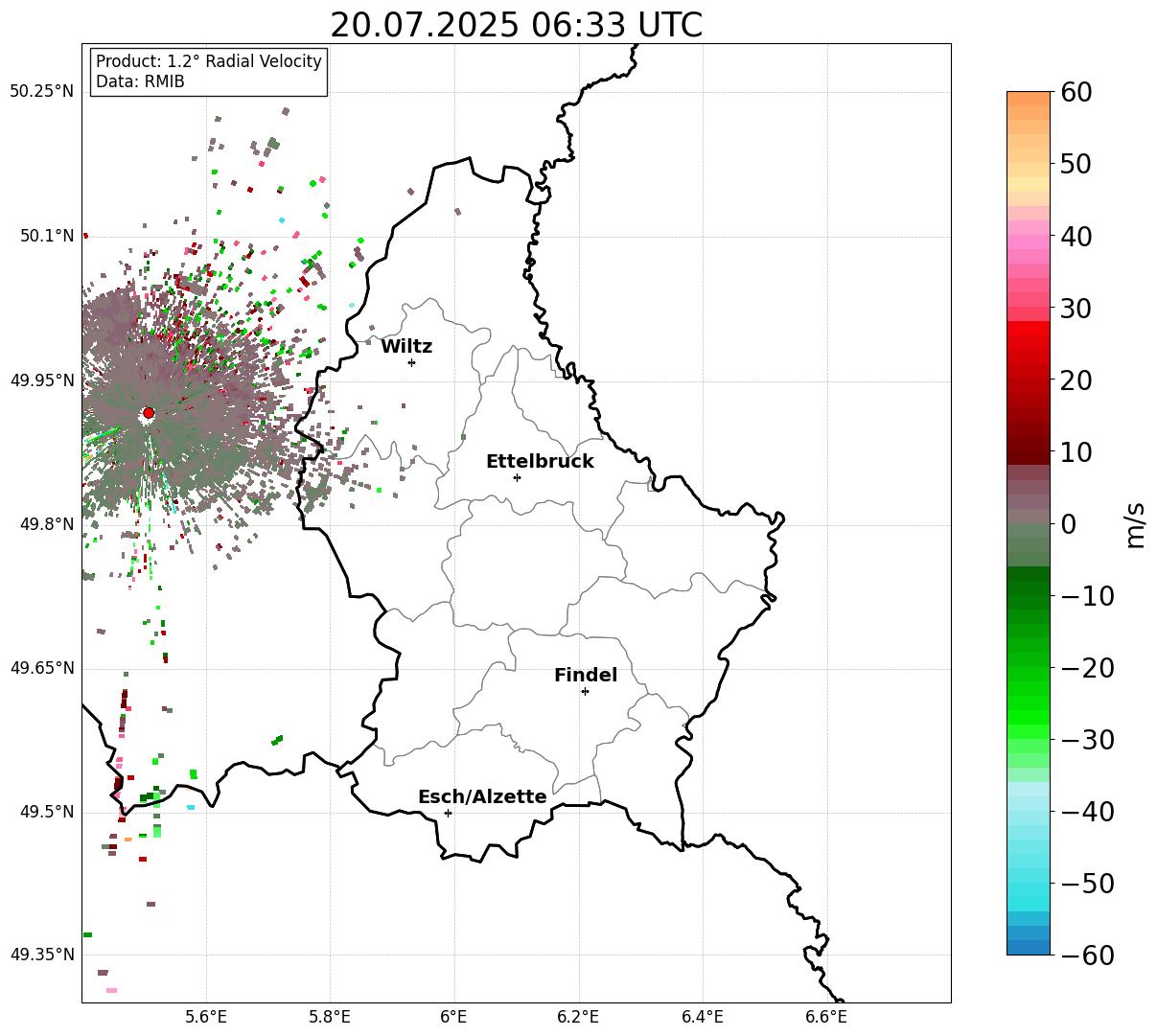Click the Ettelbruck station cross marker
Image resolution: width=1157 pixels, height=1036 pixels.
pos(517,477)
